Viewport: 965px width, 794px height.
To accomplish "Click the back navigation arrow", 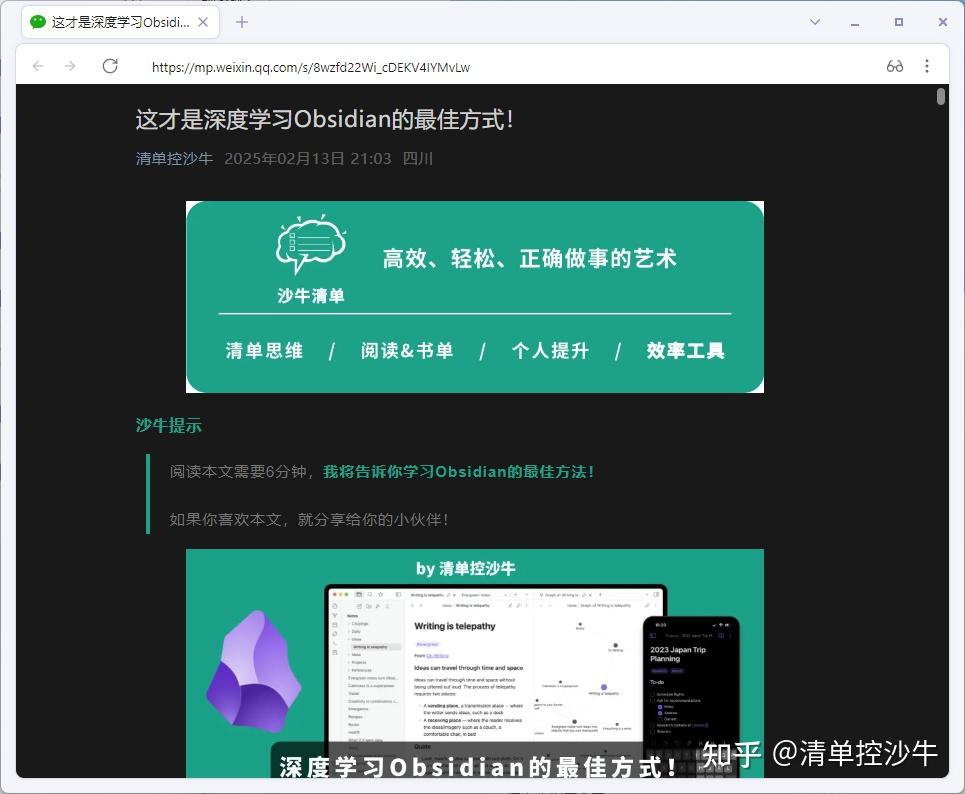I will [x=38, y=66].
